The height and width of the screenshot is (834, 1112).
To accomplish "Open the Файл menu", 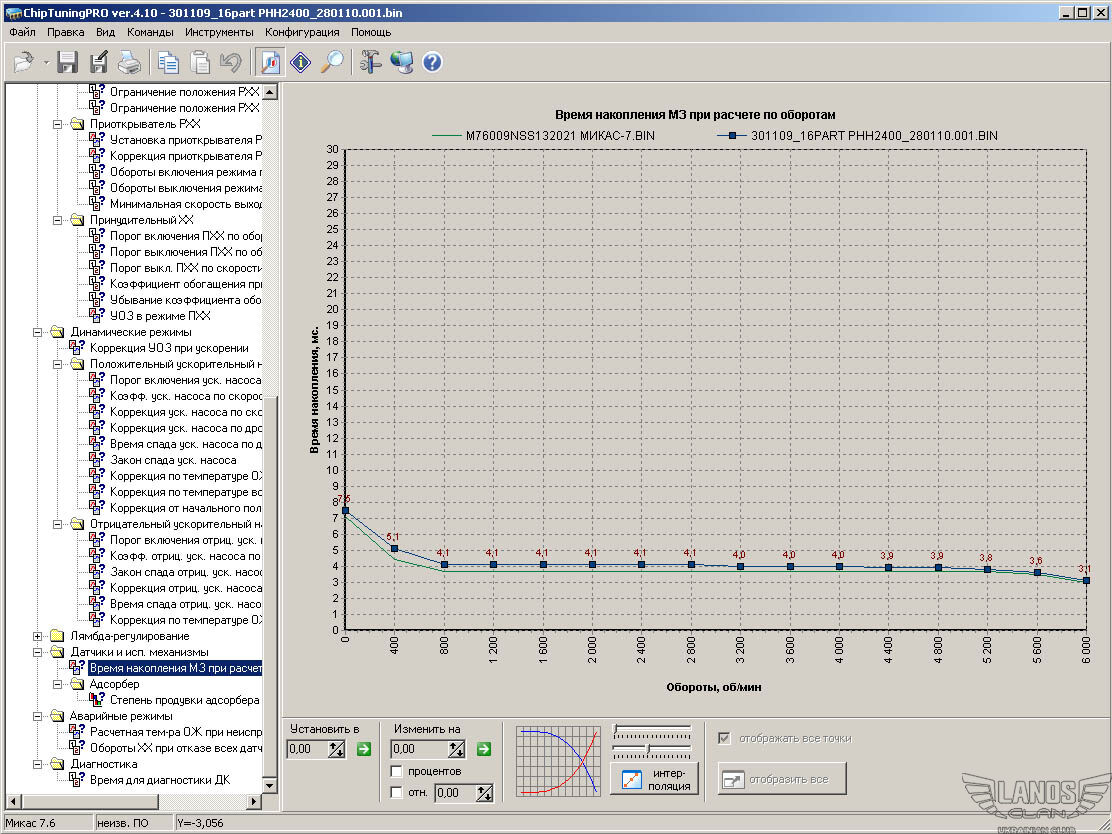I will tap(23, 32).
